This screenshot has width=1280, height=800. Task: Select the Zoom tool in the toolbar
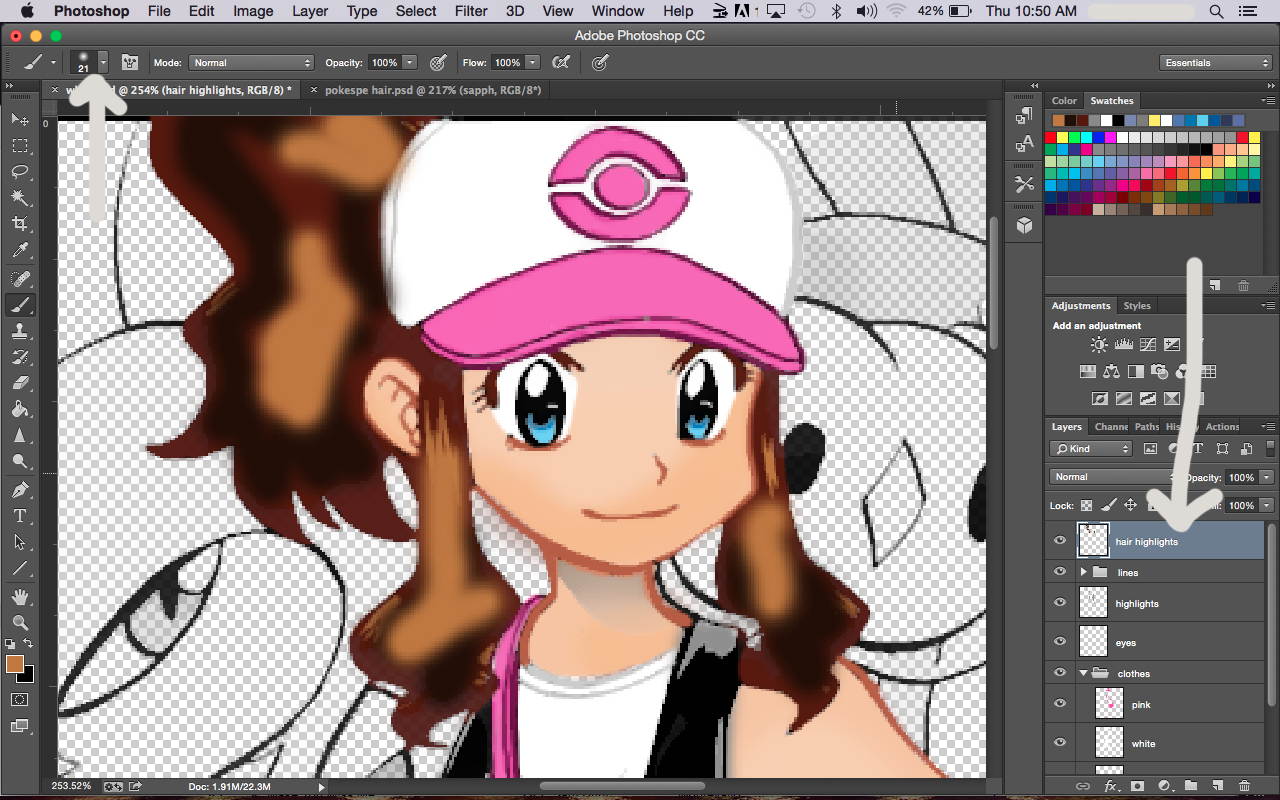[x=20, y=623]
